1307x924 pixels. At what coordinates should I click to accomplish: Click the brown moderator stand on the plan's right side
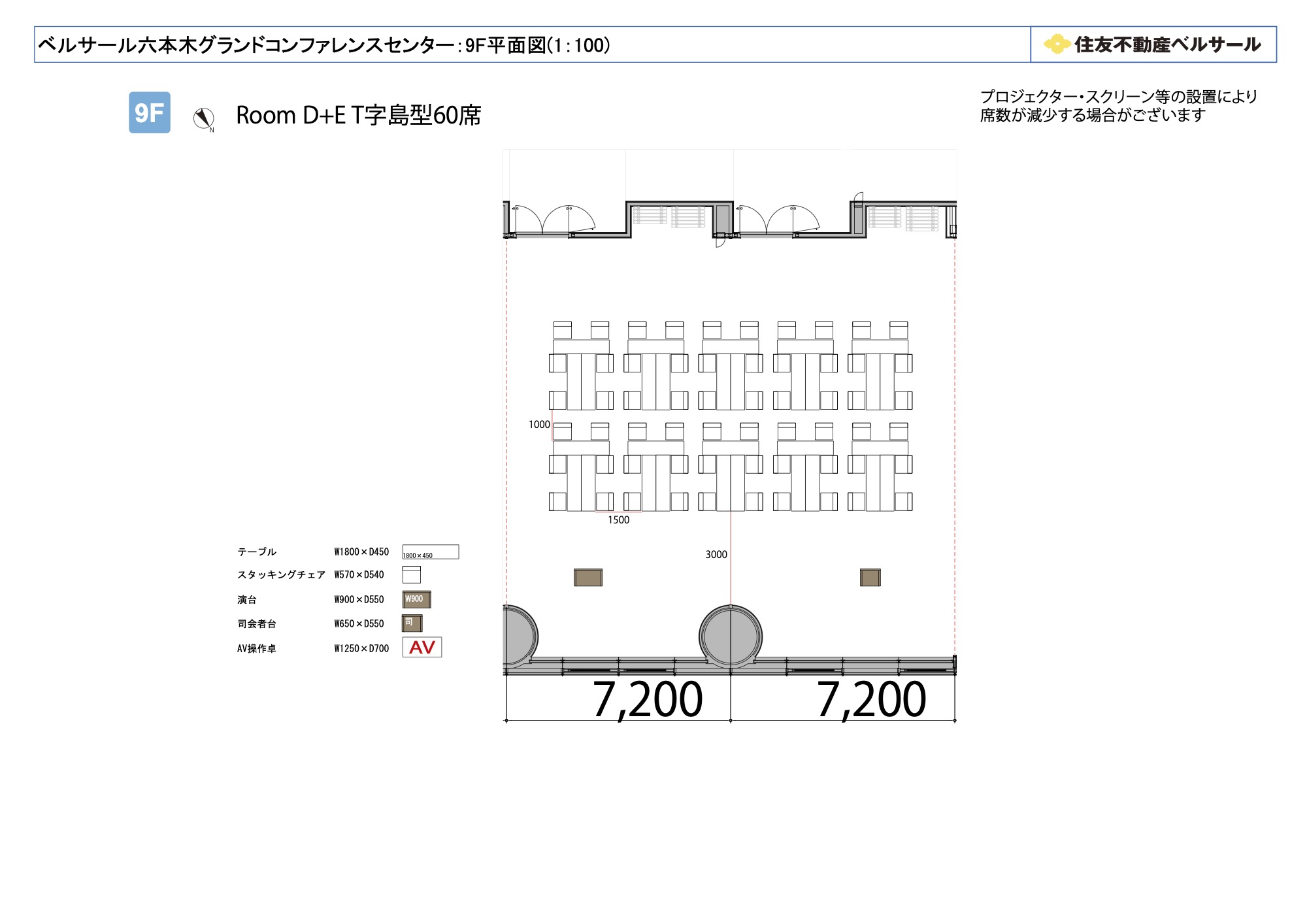click(870, 577)
